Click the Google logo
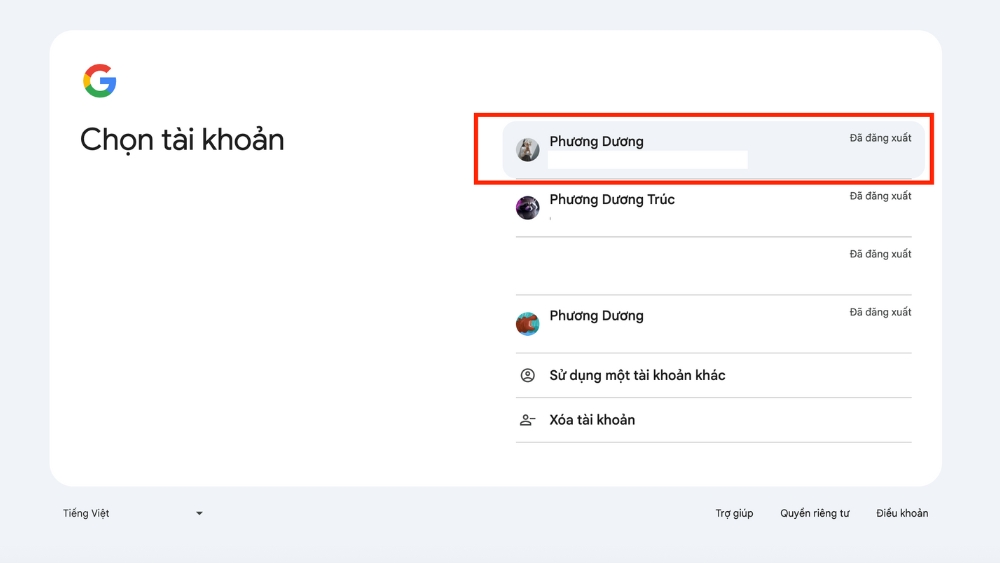 (x=100, y=81)
